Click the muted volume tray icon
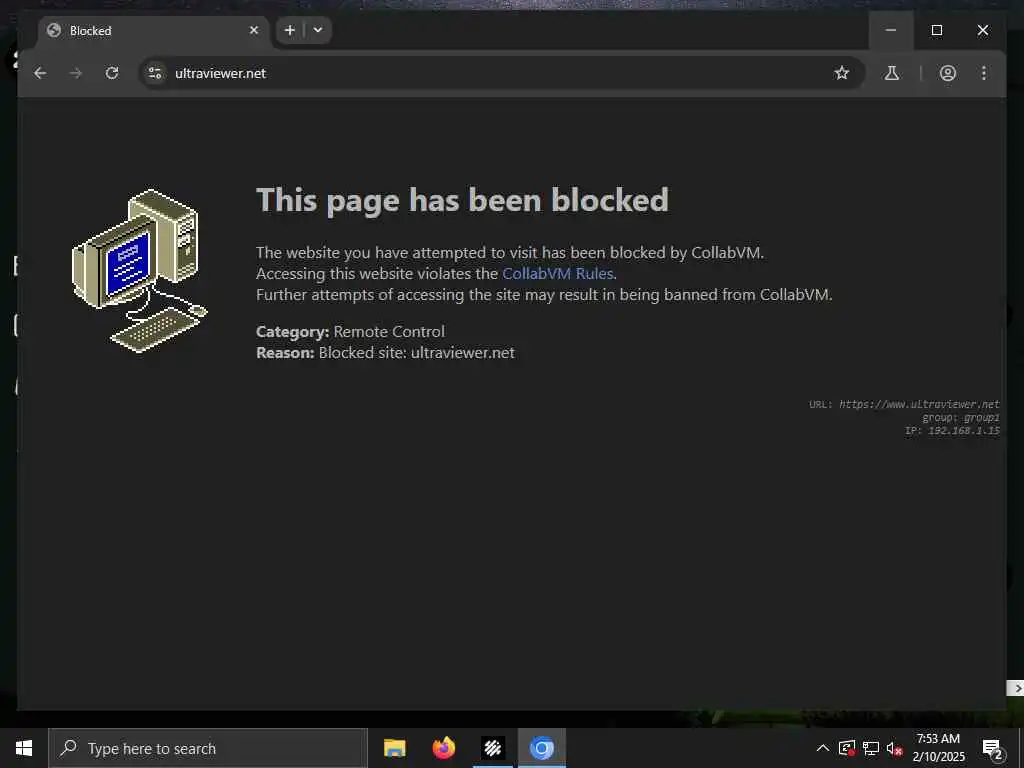The height and width of the screenshot is (768, 1024). (895, 748)
